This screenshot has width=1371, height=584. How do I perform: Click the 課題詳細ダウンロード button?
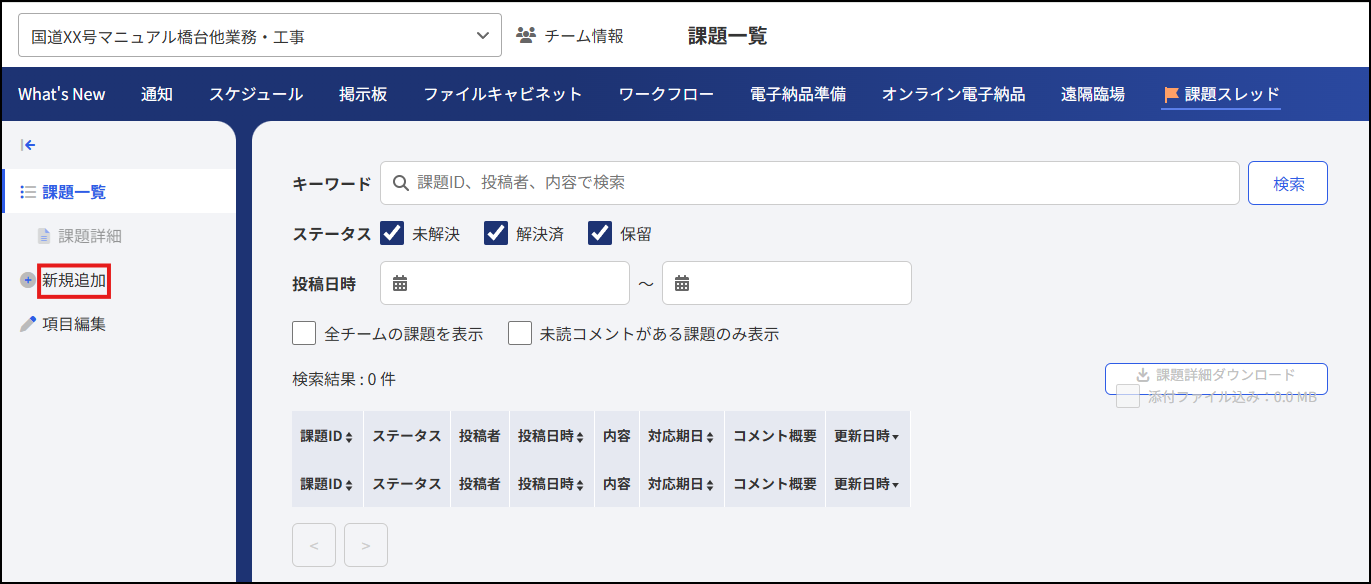[x=1216, y=379]
